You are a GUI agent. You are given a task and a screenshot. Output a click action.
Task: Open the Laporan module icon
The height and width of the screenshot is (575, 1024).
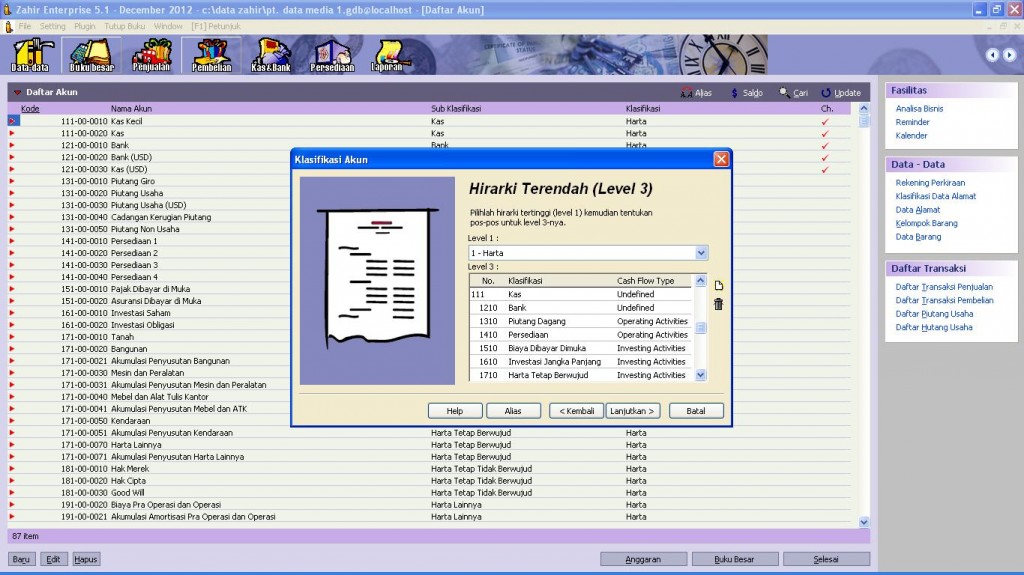(386, 55)
